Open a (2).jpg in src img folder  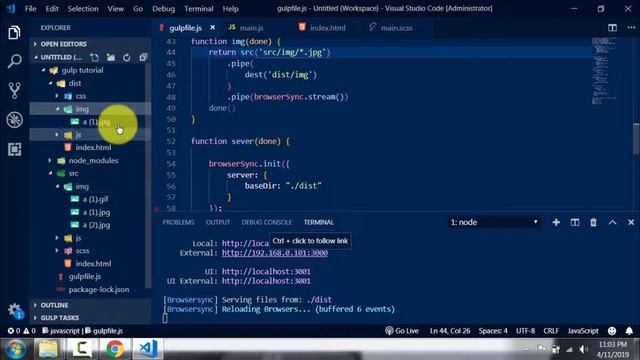pos(96,225)
